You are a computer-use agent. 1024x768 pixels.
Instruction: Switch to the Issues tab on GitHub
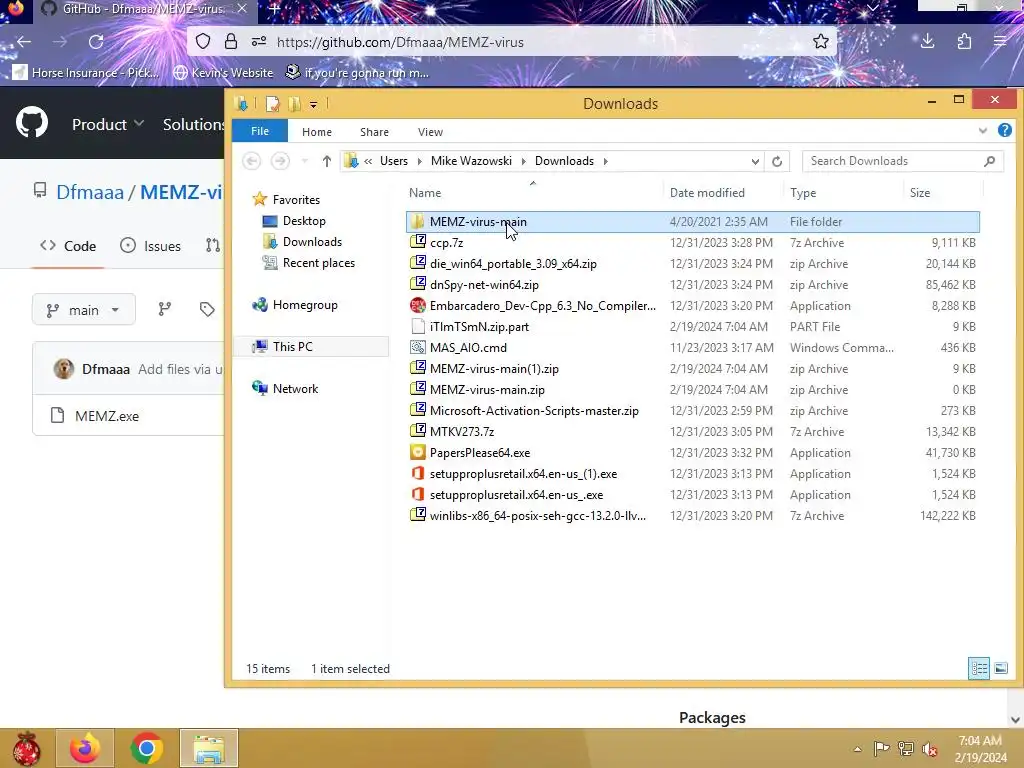tap(151, 246)
